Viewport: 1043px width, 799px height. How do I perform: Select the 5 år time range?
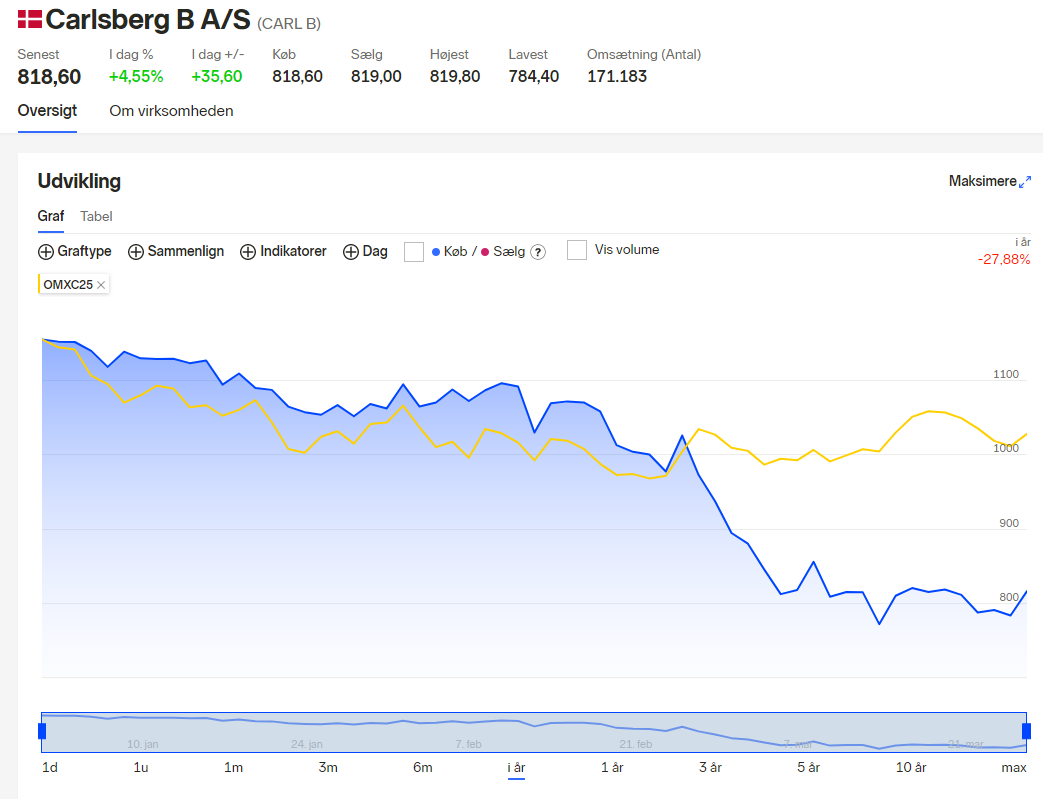pyautogui.click(x=808, y=768)
